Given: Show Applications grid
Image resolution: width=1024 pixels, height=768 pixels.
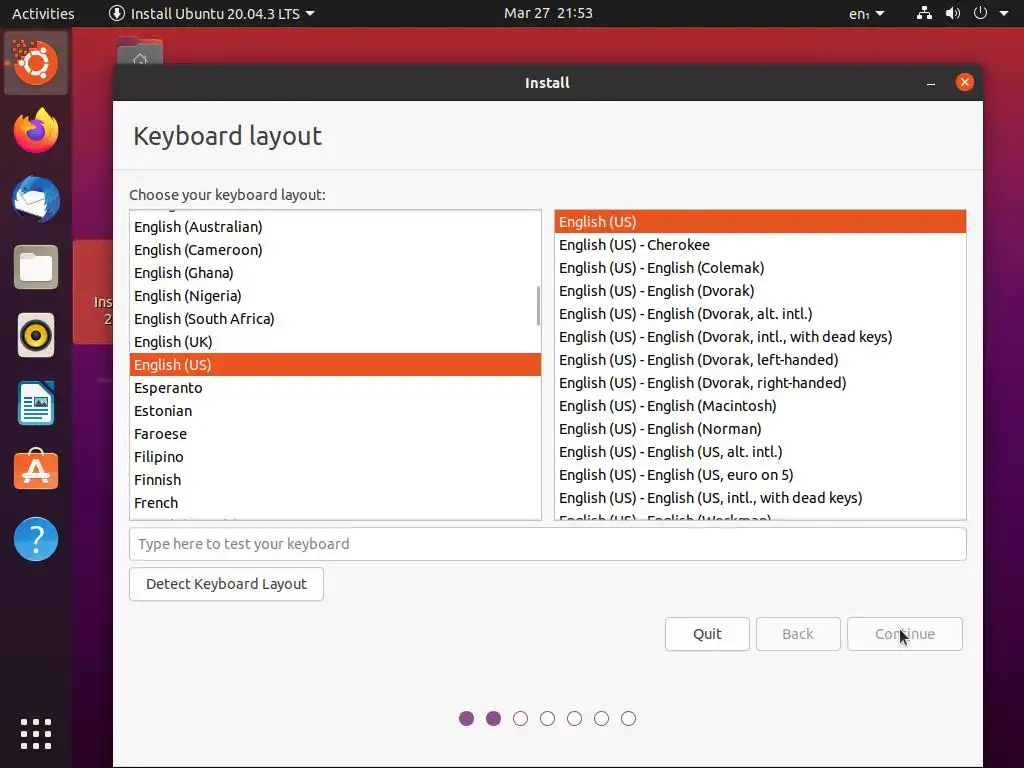Looking at the screenshot, I should tap(36, 734).
